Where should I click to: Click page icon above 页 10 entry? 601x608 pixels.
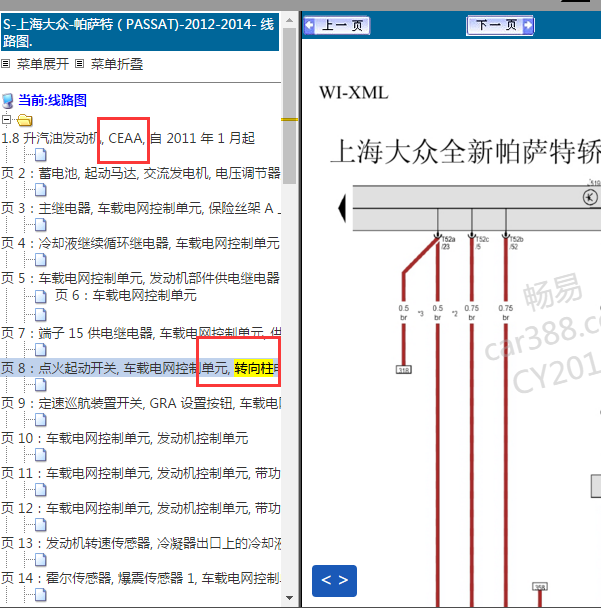tap(41, 420)
